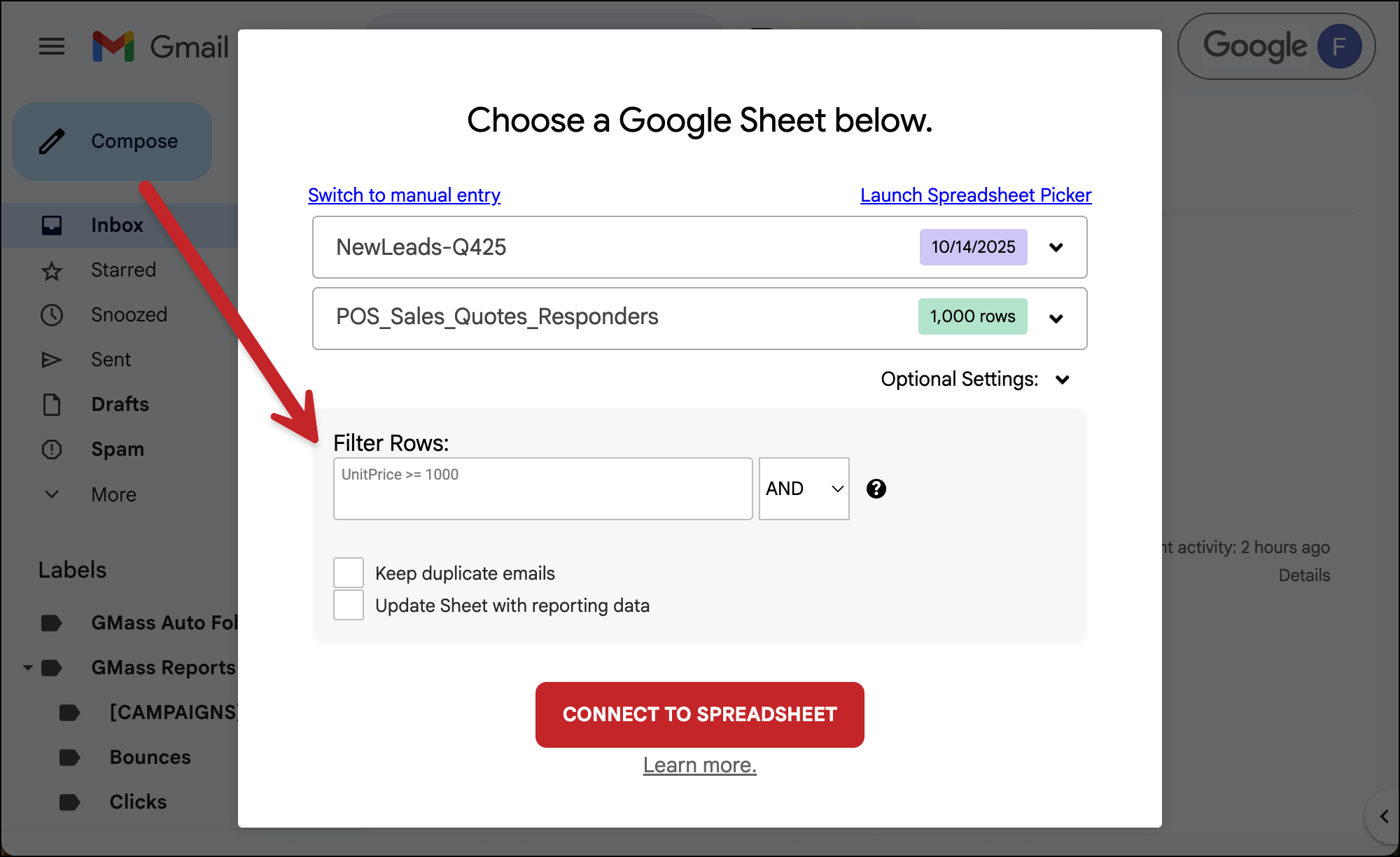Click the hamburger main menu icon
The width and height of the screenshot is (1400, 857).
point(52,47)
